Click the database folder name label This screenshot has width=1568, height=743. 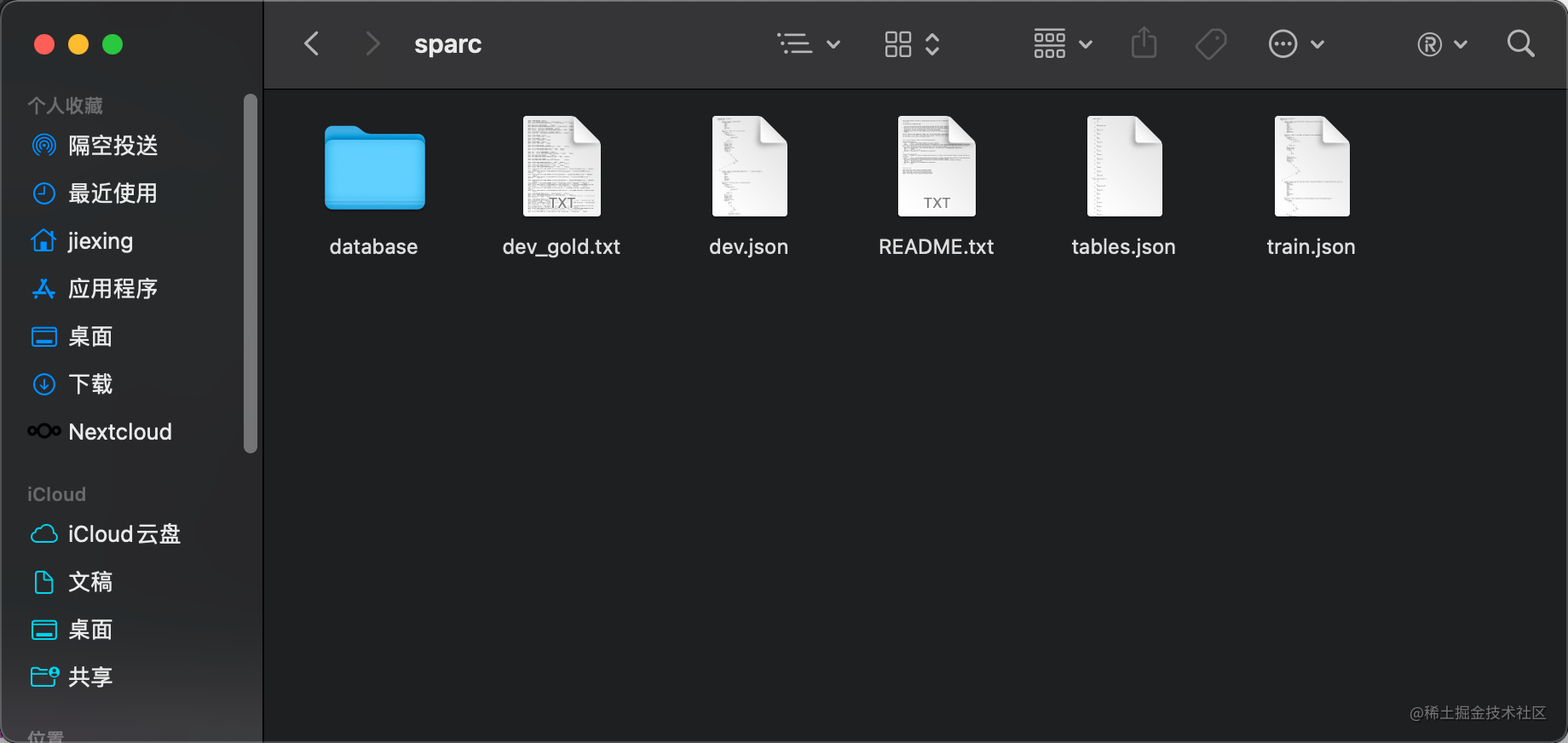click(374, 247)
